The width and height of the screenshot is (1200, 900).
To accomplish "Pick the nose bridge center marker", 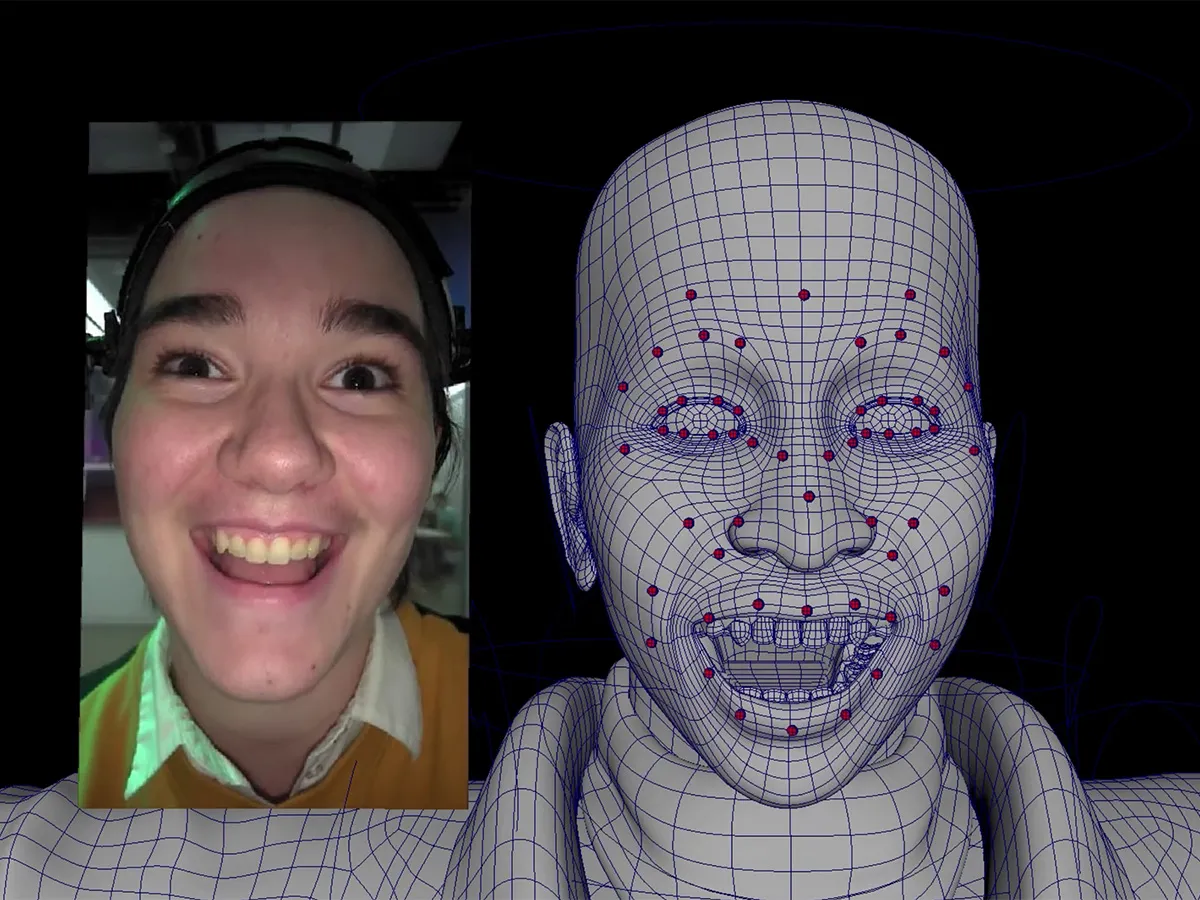I will coord(808,496).
